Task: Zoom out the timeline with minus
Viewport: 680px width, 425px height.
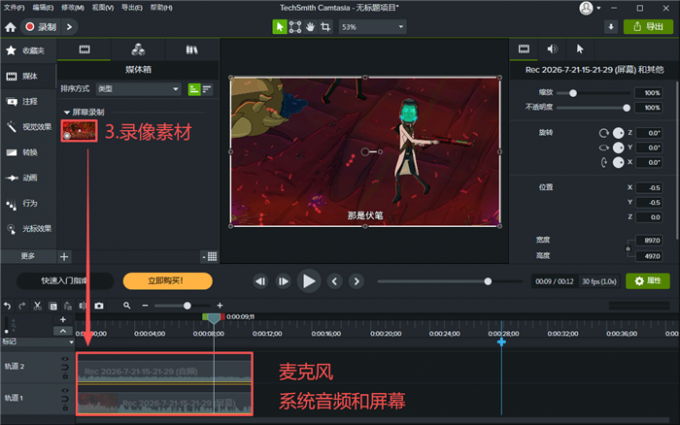Action: pos(145,306)
